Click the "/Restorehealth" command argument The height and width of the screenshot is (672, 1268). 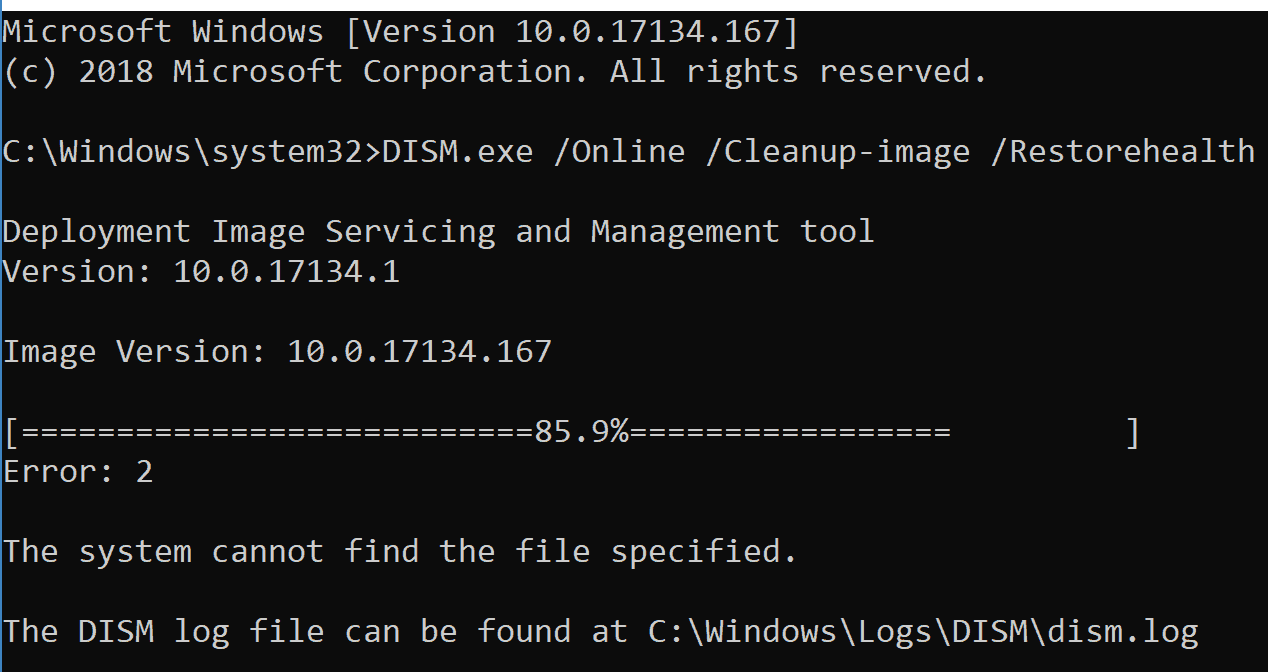coord(1131,152)
